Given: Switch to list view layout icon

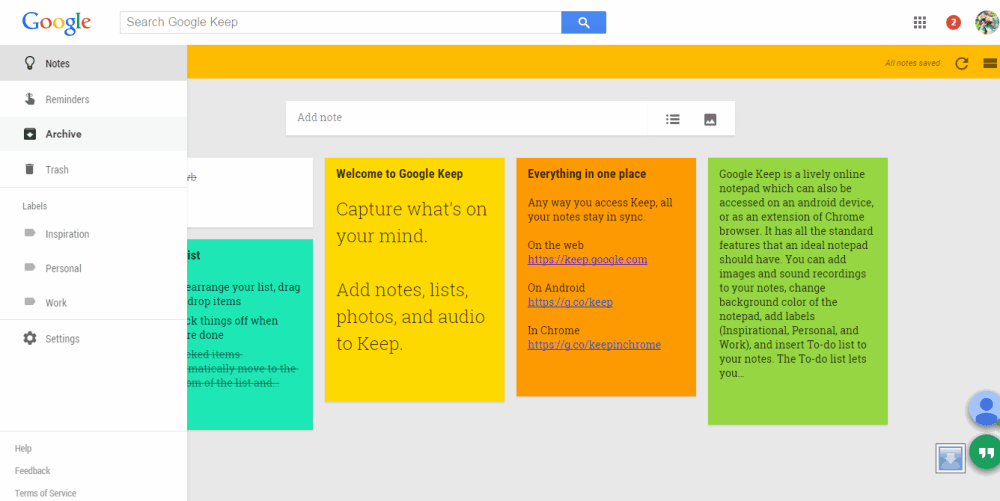Looking at the screenshot, I should pos(990,63).
